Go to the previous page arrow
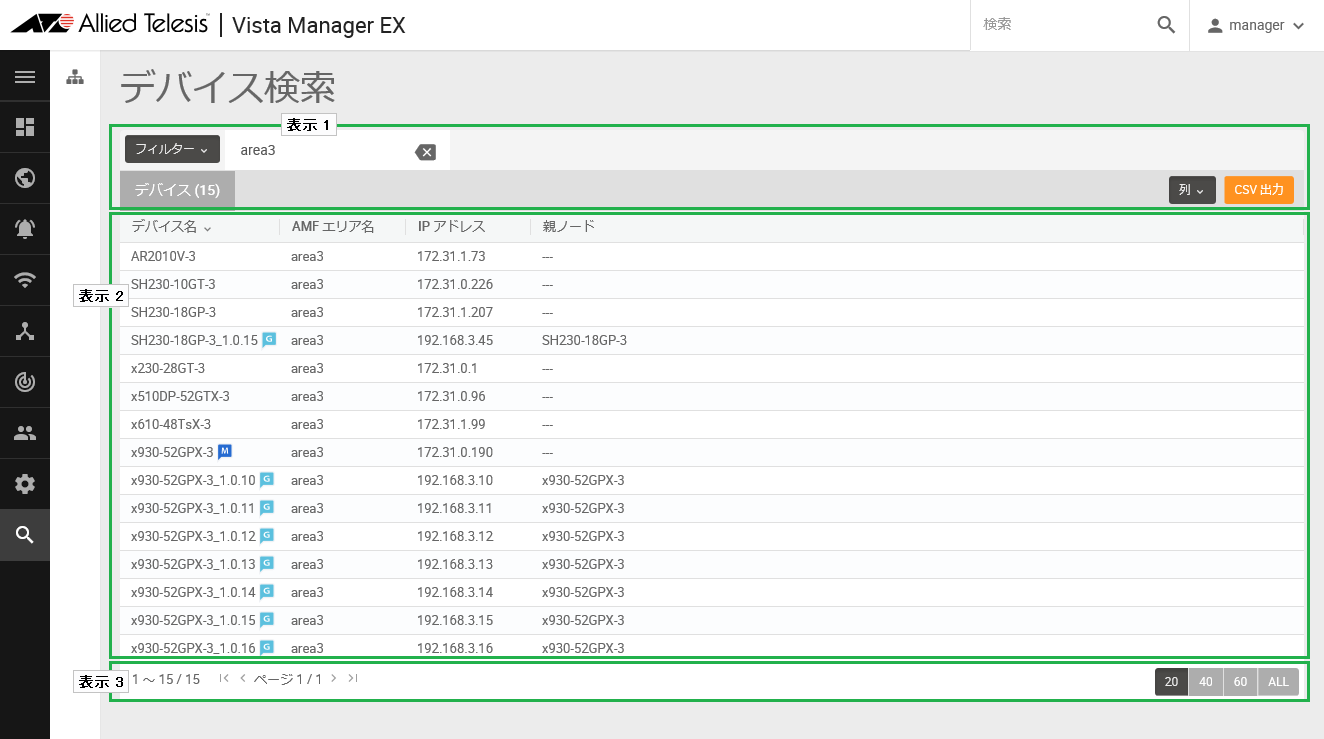Image resolution: width=1324 pixels, height=739 pixels. (242, 679)
